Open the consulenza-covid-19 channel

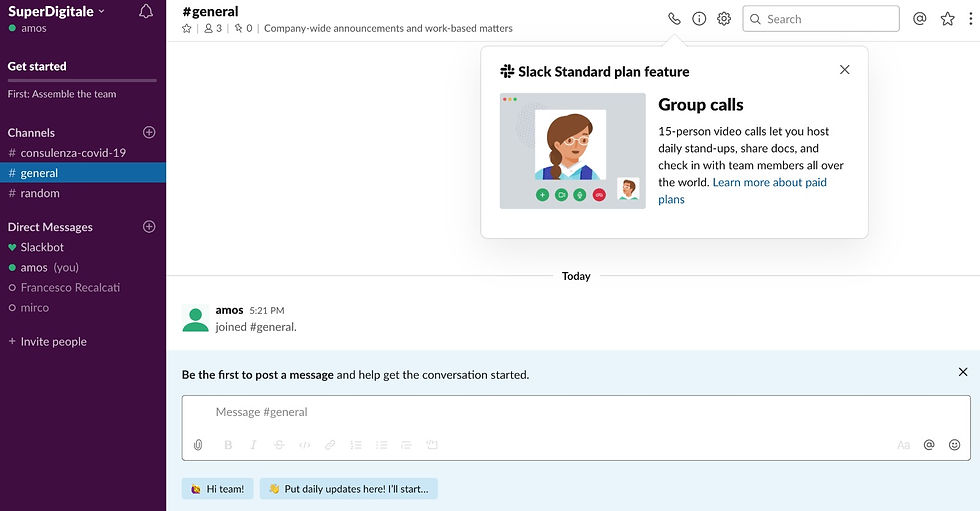[82, 152]
